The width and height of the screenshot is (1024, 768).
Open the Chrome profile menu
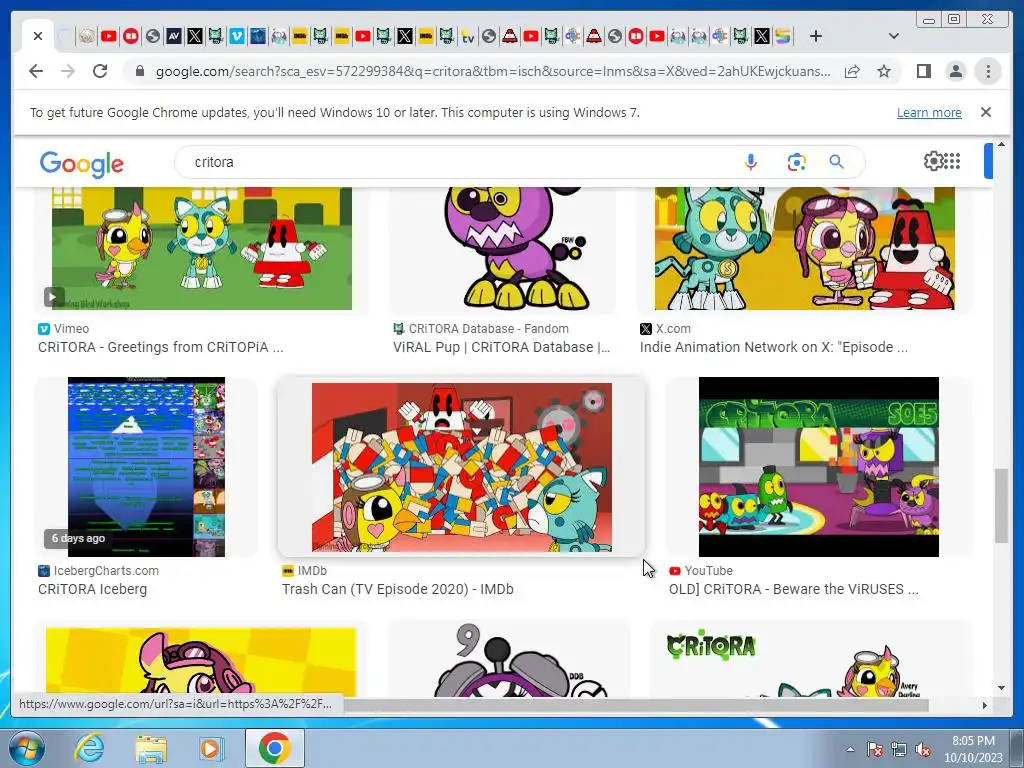[x=955, y=71]
